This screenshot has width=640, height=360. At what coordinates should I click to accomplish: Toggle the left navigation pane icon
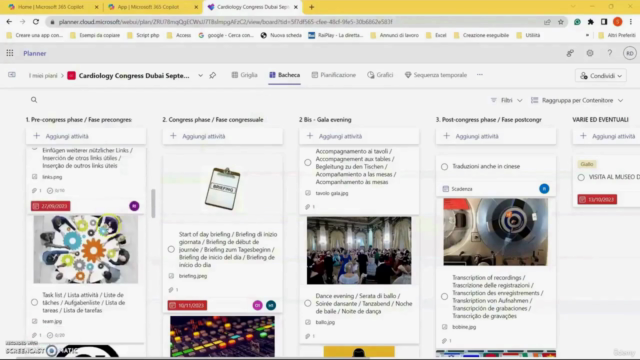click(x=12, y=75)
